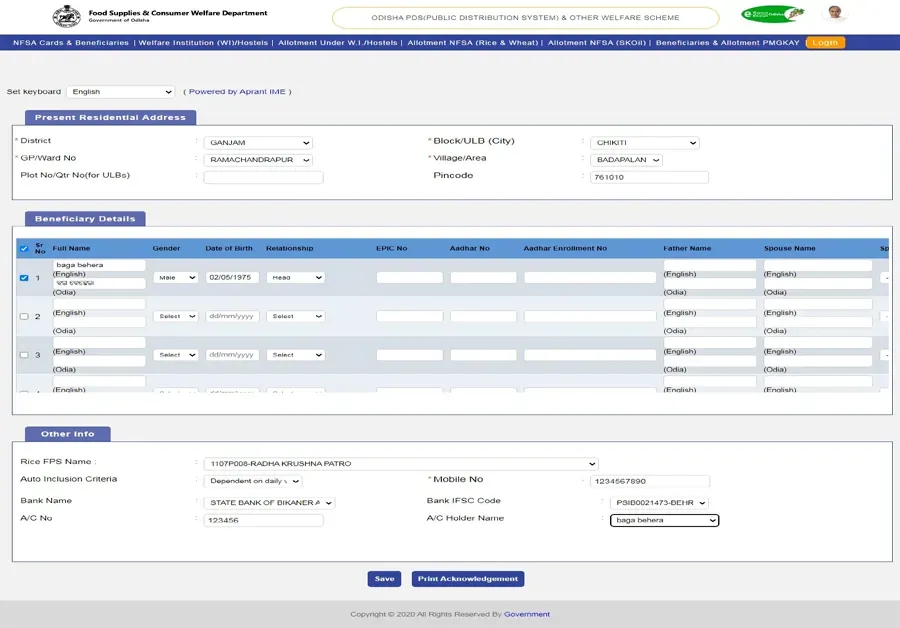Image resolution: width=900 pixels, height=628 pixels.
Task: Uncheck beneficiary row 1 checkbox
Action: click(24, 278)
